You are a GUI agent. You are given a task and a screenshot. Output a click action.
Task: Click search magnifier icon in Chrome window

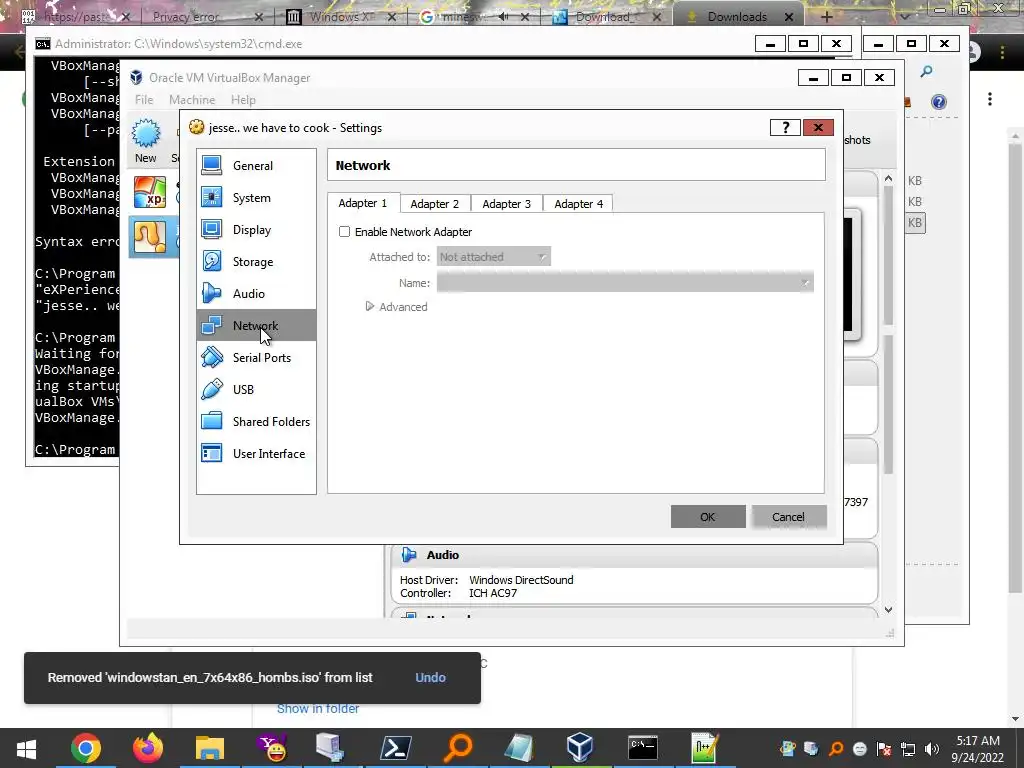[926, 71]
